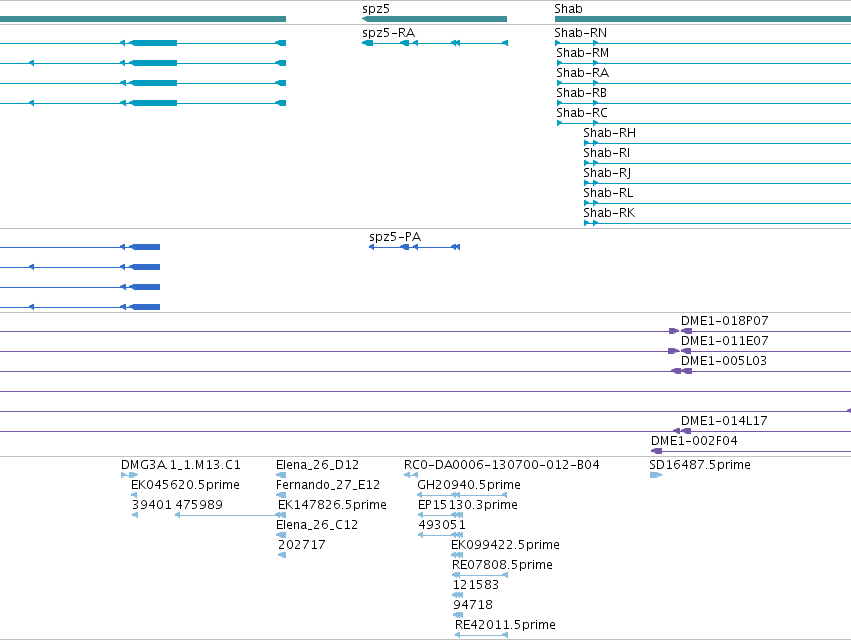The width and height of the screenshot is (851, 640).
Task: Select the RE42011.5prime alignment line
Action: click(481, 635)
